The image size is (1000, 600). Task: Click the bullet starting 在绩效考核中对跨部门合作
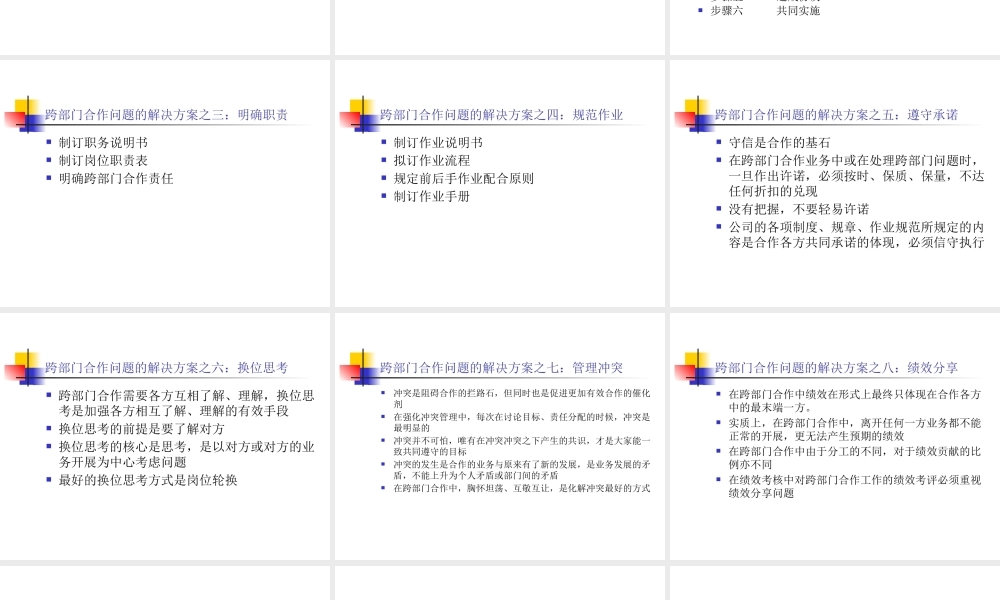tap(855, 487)
